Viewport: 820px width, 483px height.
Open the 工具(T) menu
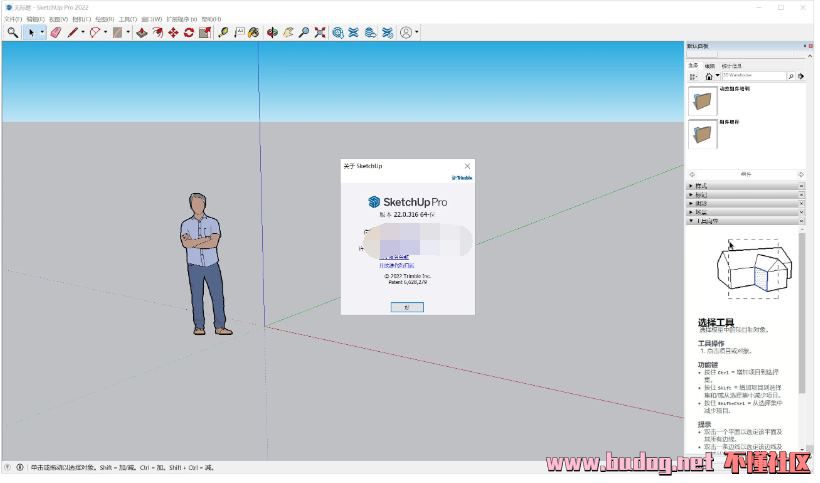pyautogui.click(x=128, y=19)
